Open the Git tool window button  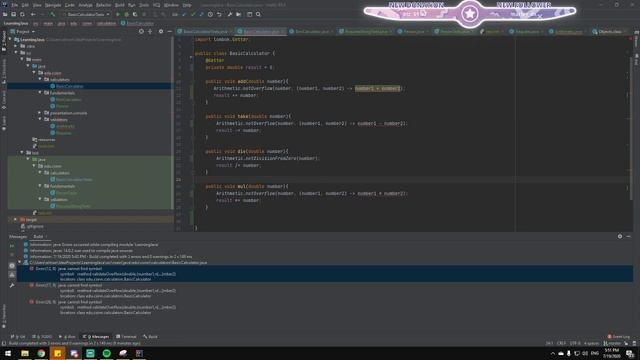click(x=18, y=337)
